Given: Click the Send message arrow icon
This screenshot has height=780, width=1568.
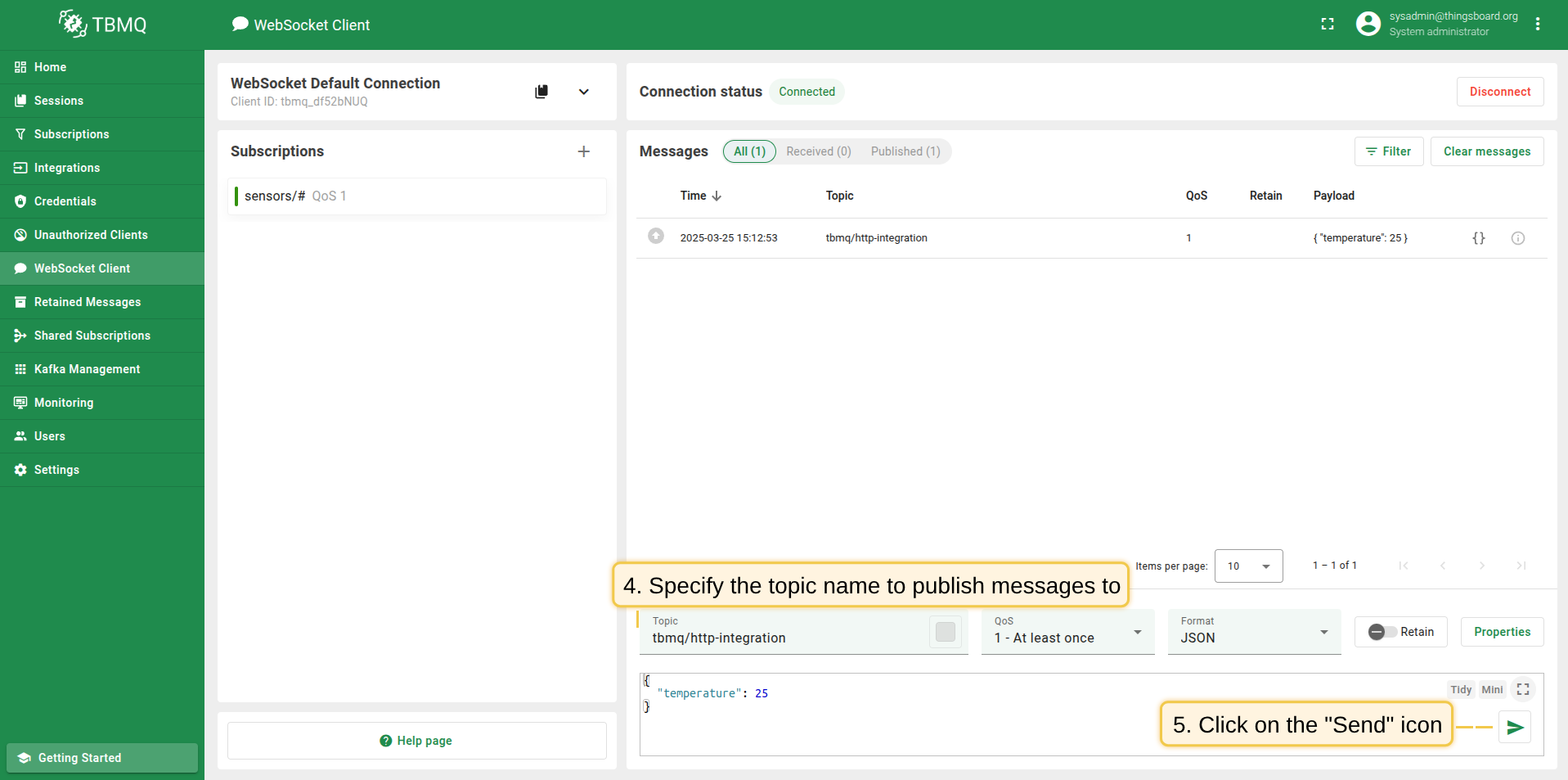Looking at the screenshot, I should [1515, 727].
